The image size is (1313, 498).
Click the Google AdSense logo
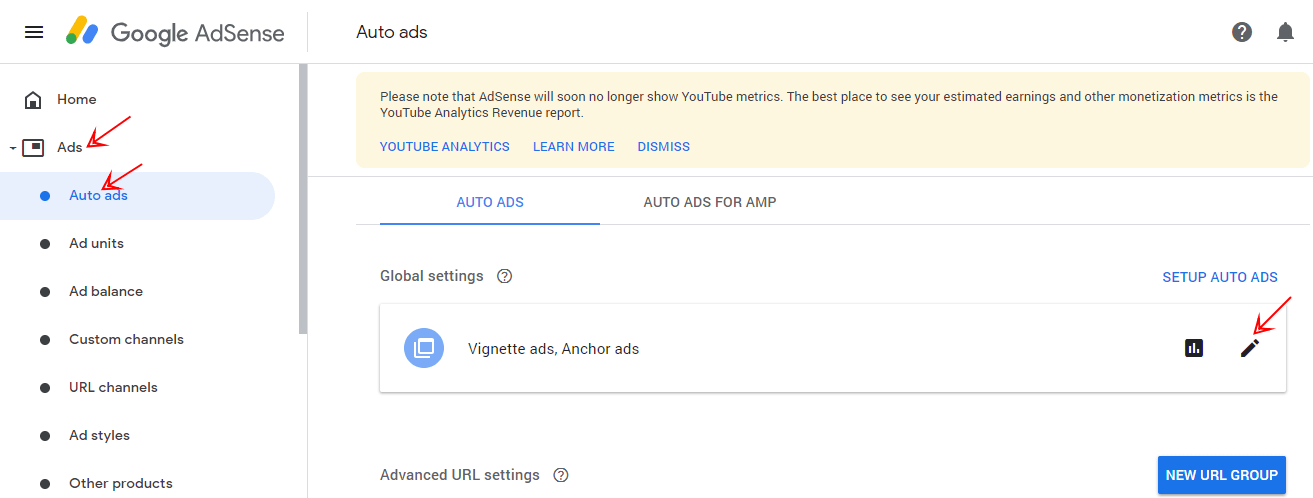pyautogui.click(x=175, y=32)
